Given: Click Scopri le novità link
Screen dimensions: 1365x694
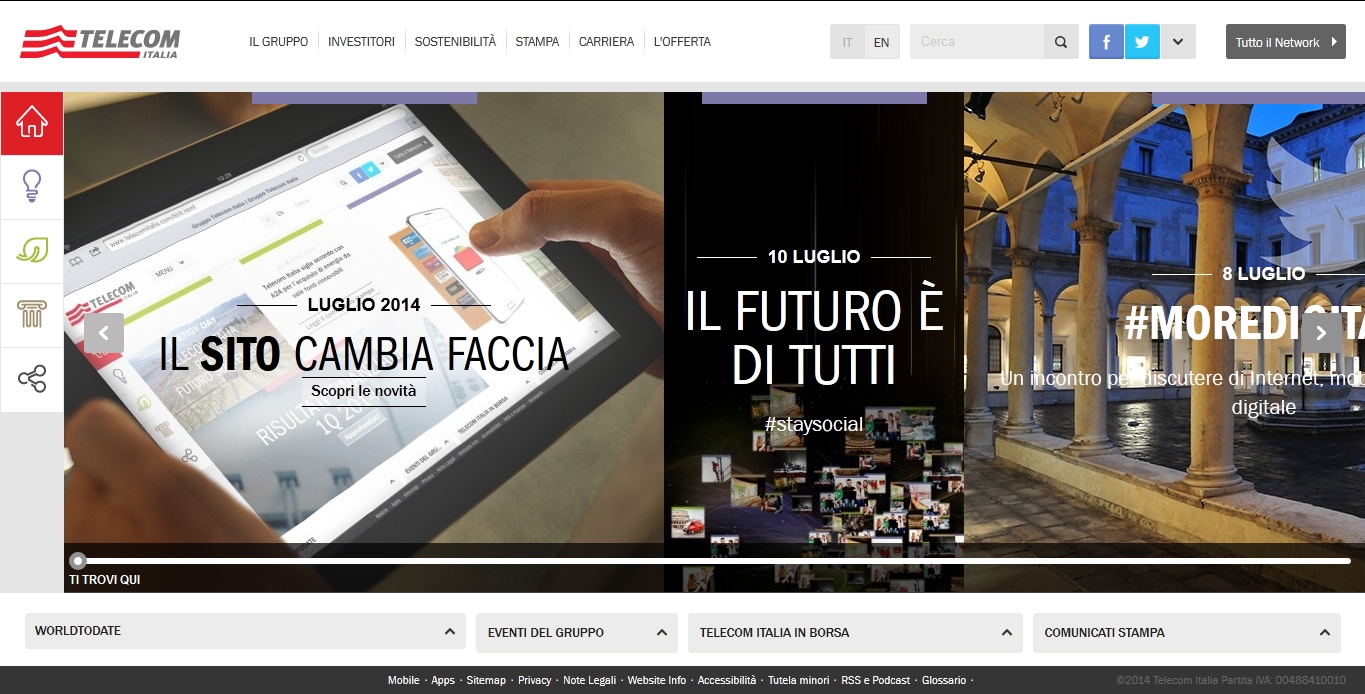Looking at the screenshot, I should click(x=363, y=391).
